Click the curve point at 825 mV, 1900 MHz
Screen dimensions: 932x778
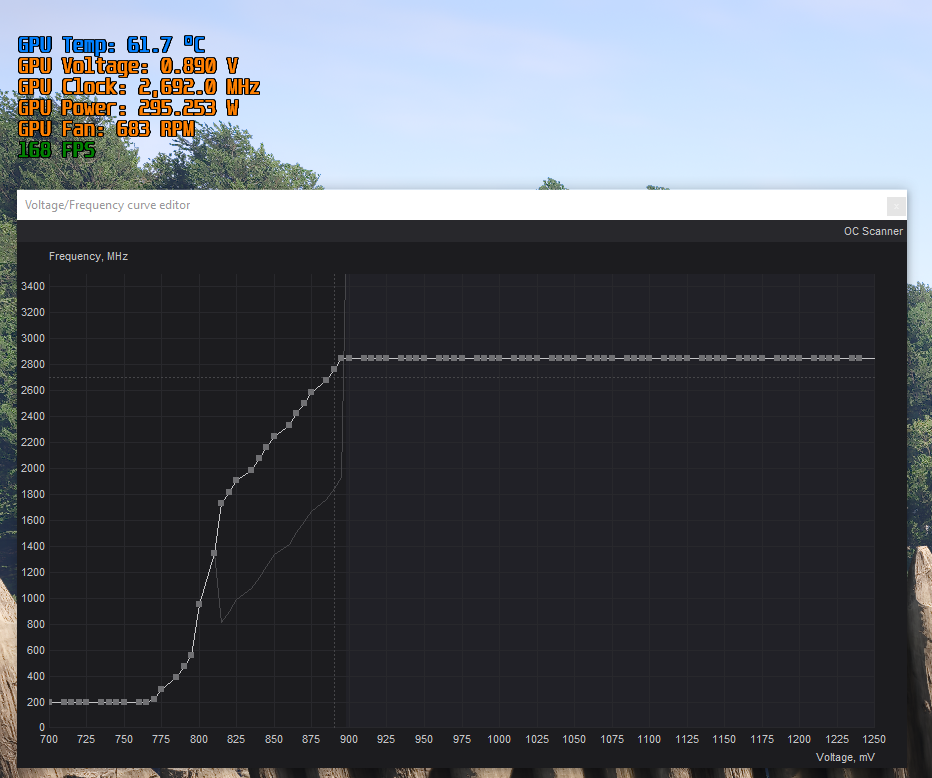point(236,481)
